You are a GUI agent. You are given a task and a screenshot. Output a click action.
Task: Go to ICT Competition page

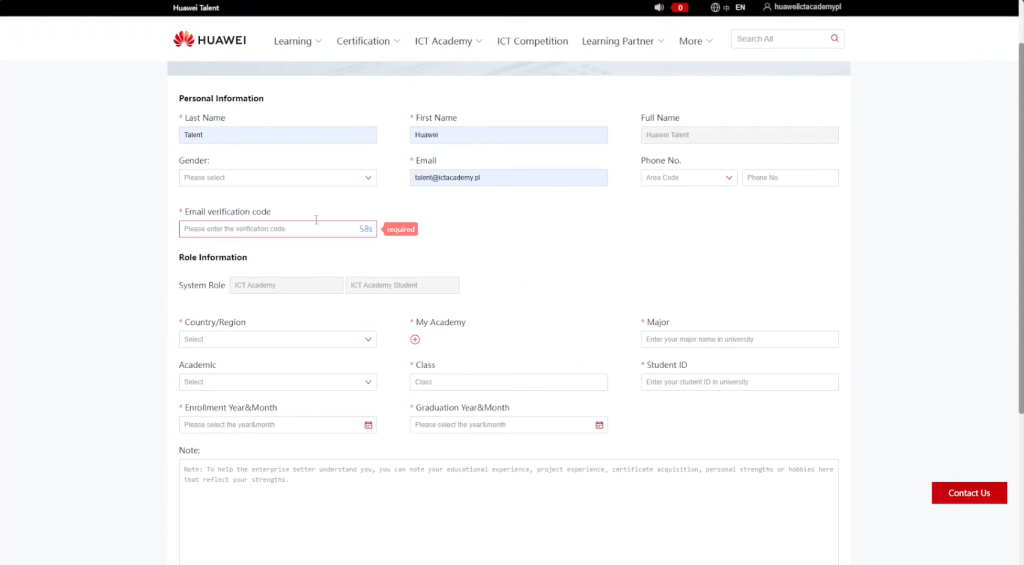[532, 41]
